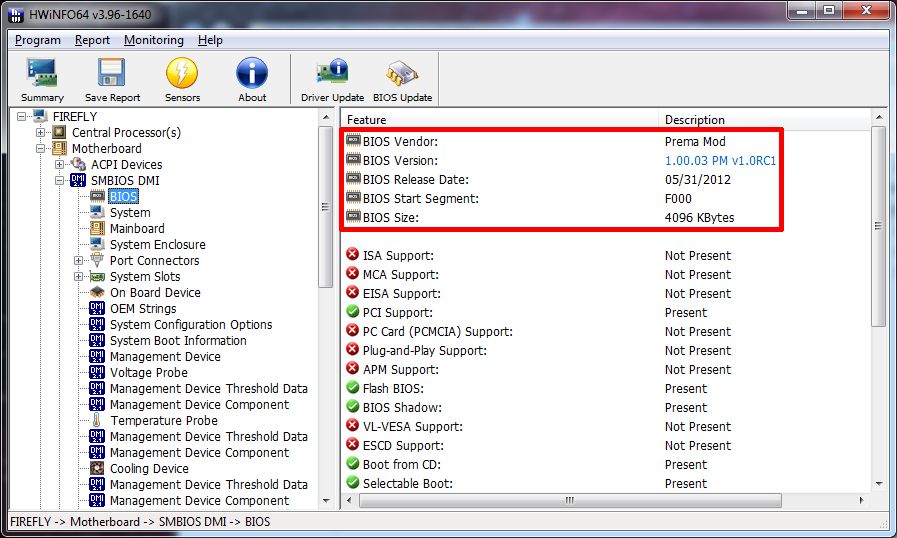Screen dimensions: 897x538
Task: Click the Cooling Device fan icon
Action: [x=97, y=468]
